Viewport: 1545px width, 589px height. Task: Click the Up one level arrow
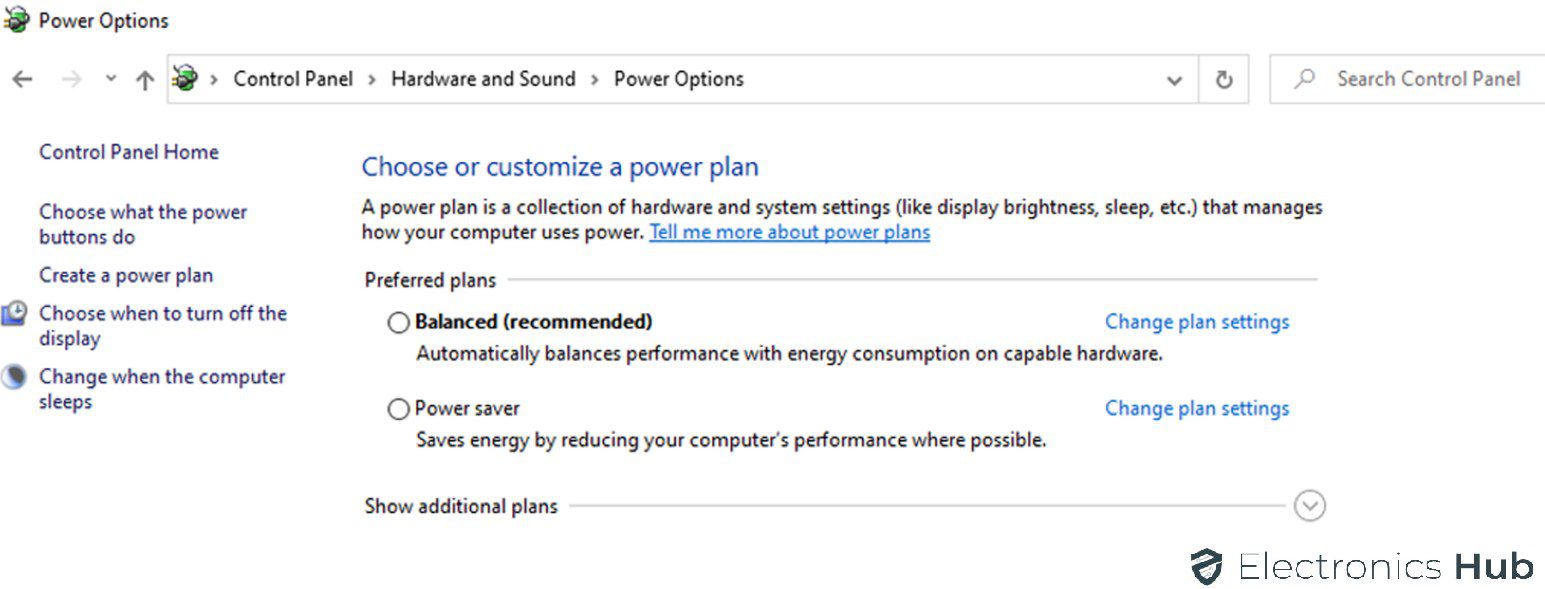pos(144,78)
